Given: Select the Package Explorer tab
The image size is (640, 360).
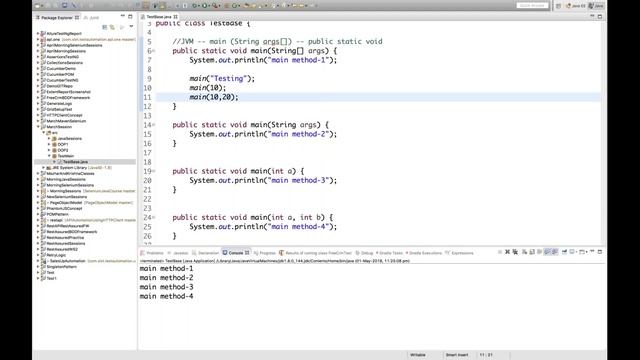Looking at the screenshot, I should tap(57, 18).
